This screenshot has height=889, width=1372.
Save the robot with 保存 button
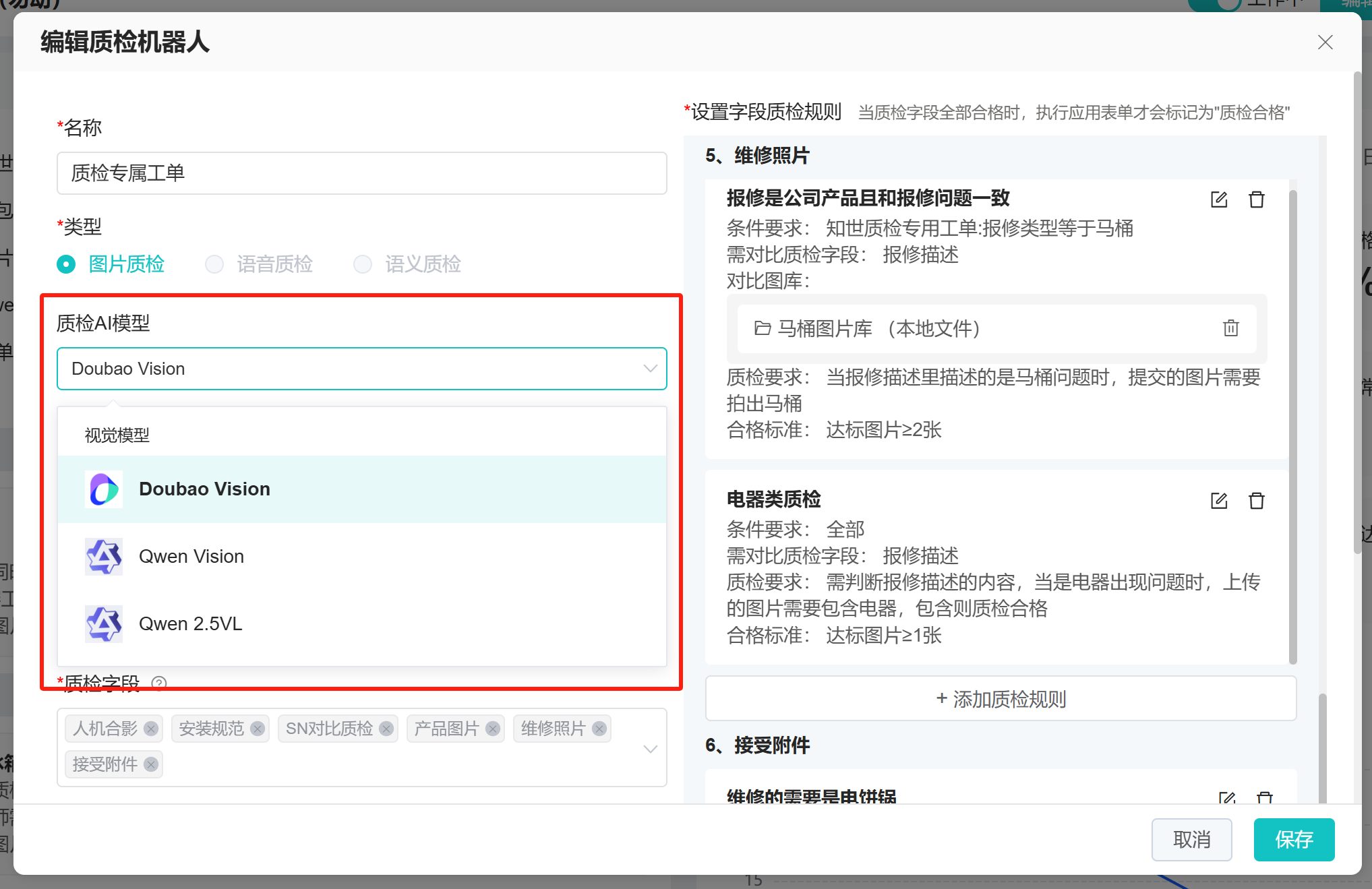(x=1294, y=840)
